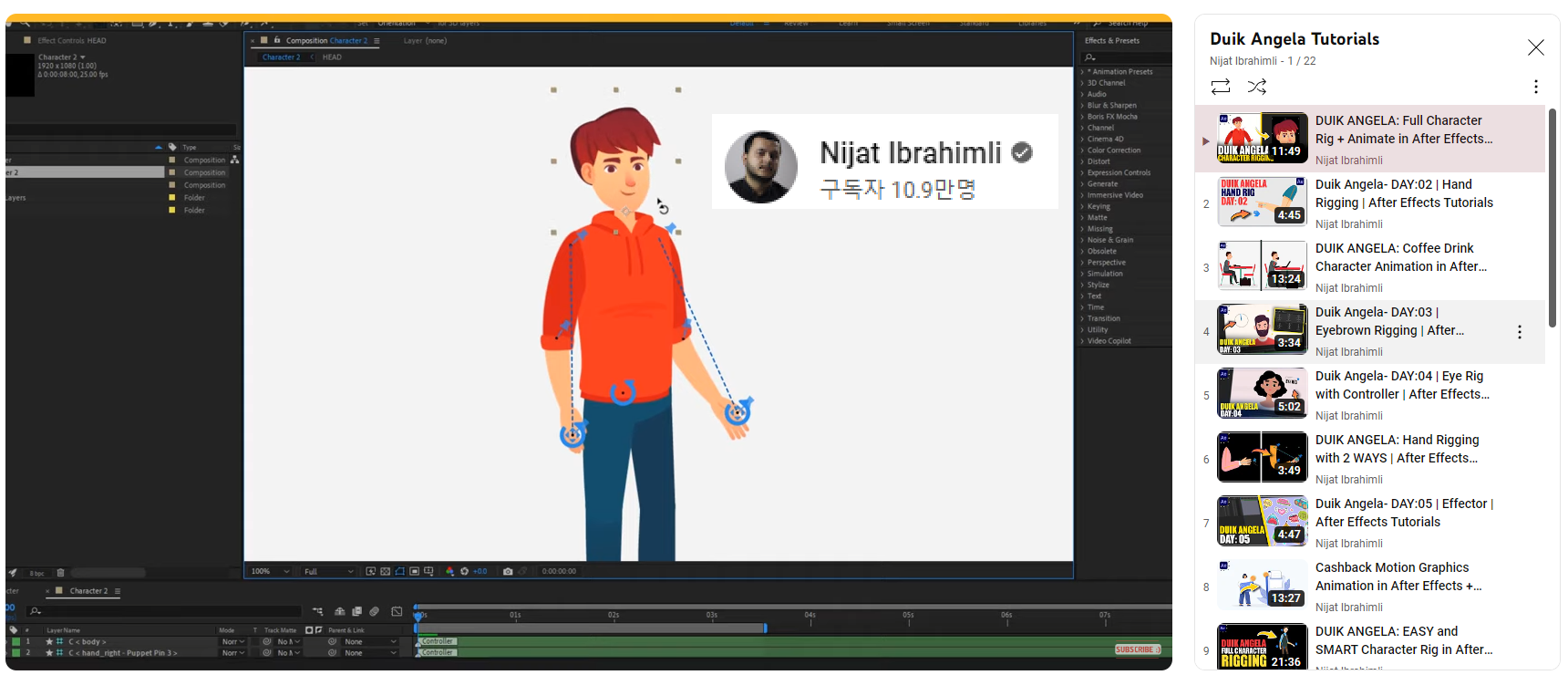Click the label tag column header in Project
1568x675 pixels.
click(x=172, y=147)
